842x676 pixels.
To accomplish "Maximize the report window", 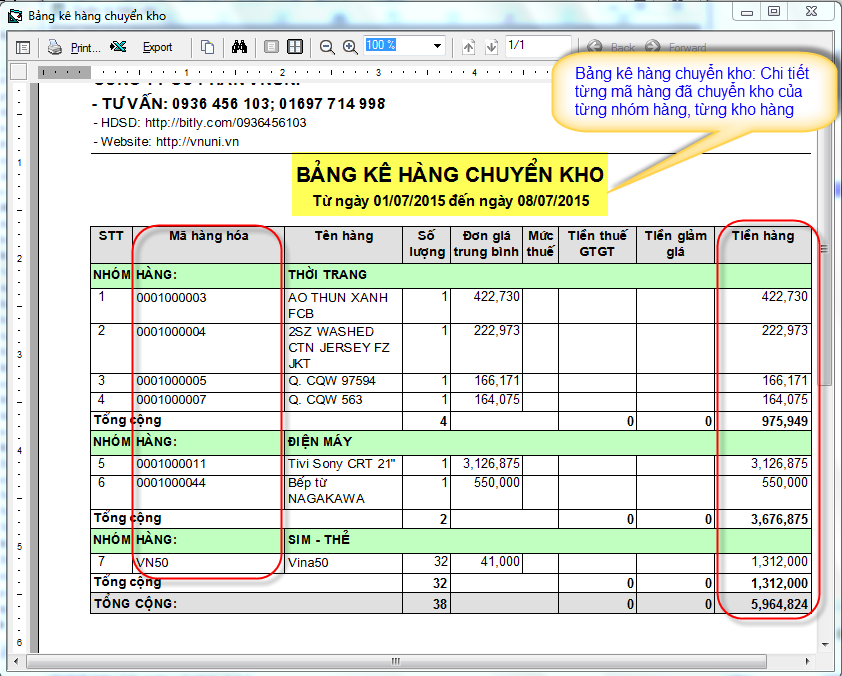I will pyautogui.click(x=774, y=11).
